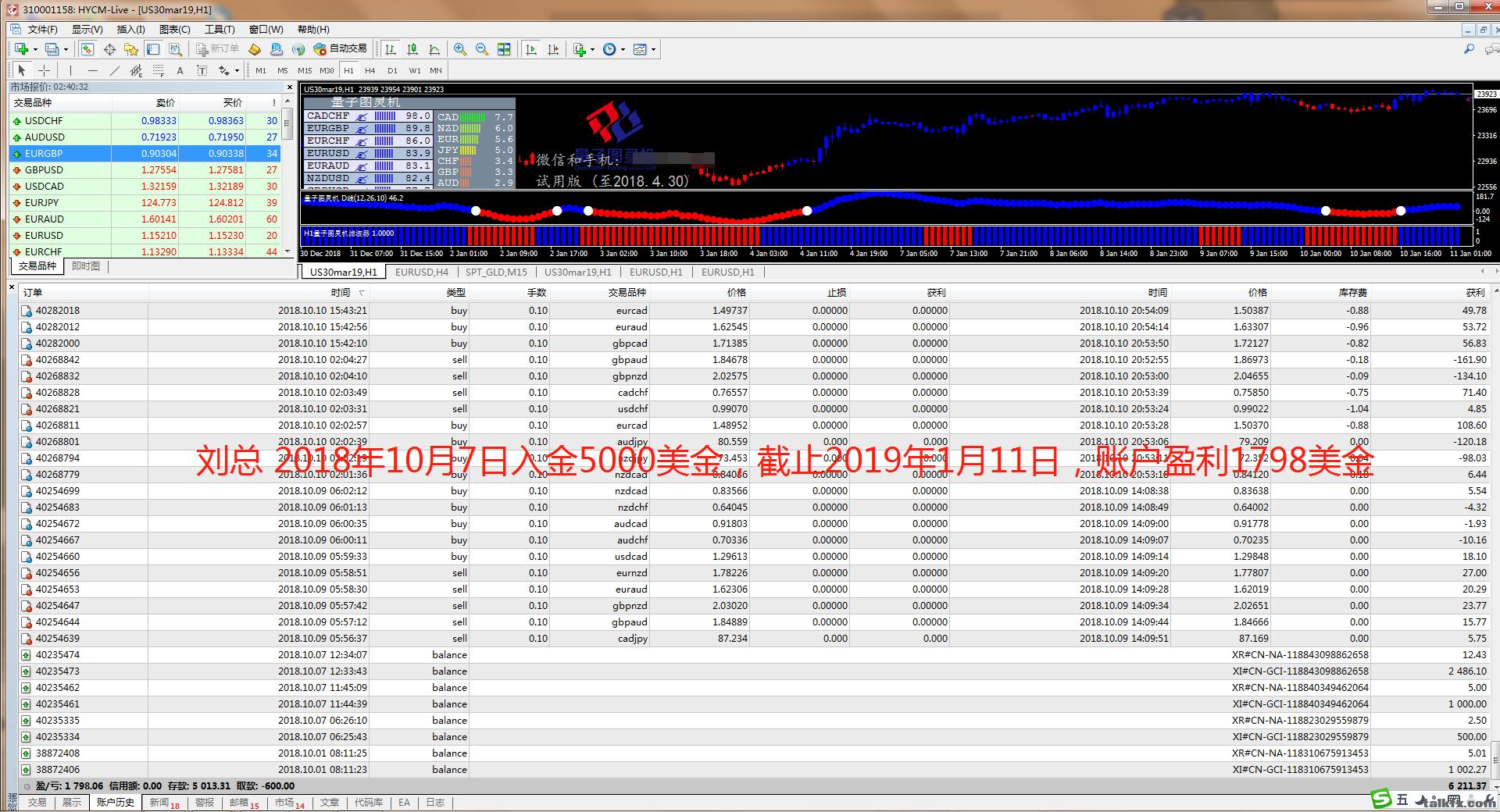Open the 插入(I) menu
This screenshot has height=812, width=1500.
131,29
